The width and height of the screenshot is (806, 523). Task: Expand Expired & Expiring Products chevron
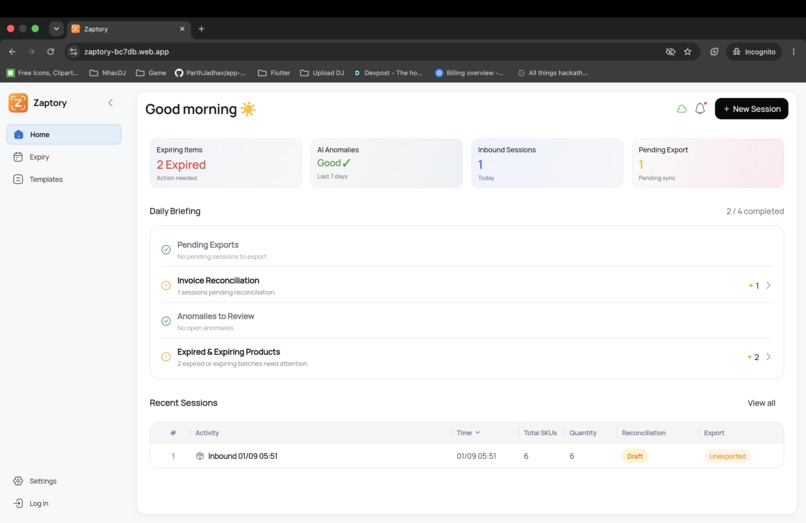pos(768,356)
